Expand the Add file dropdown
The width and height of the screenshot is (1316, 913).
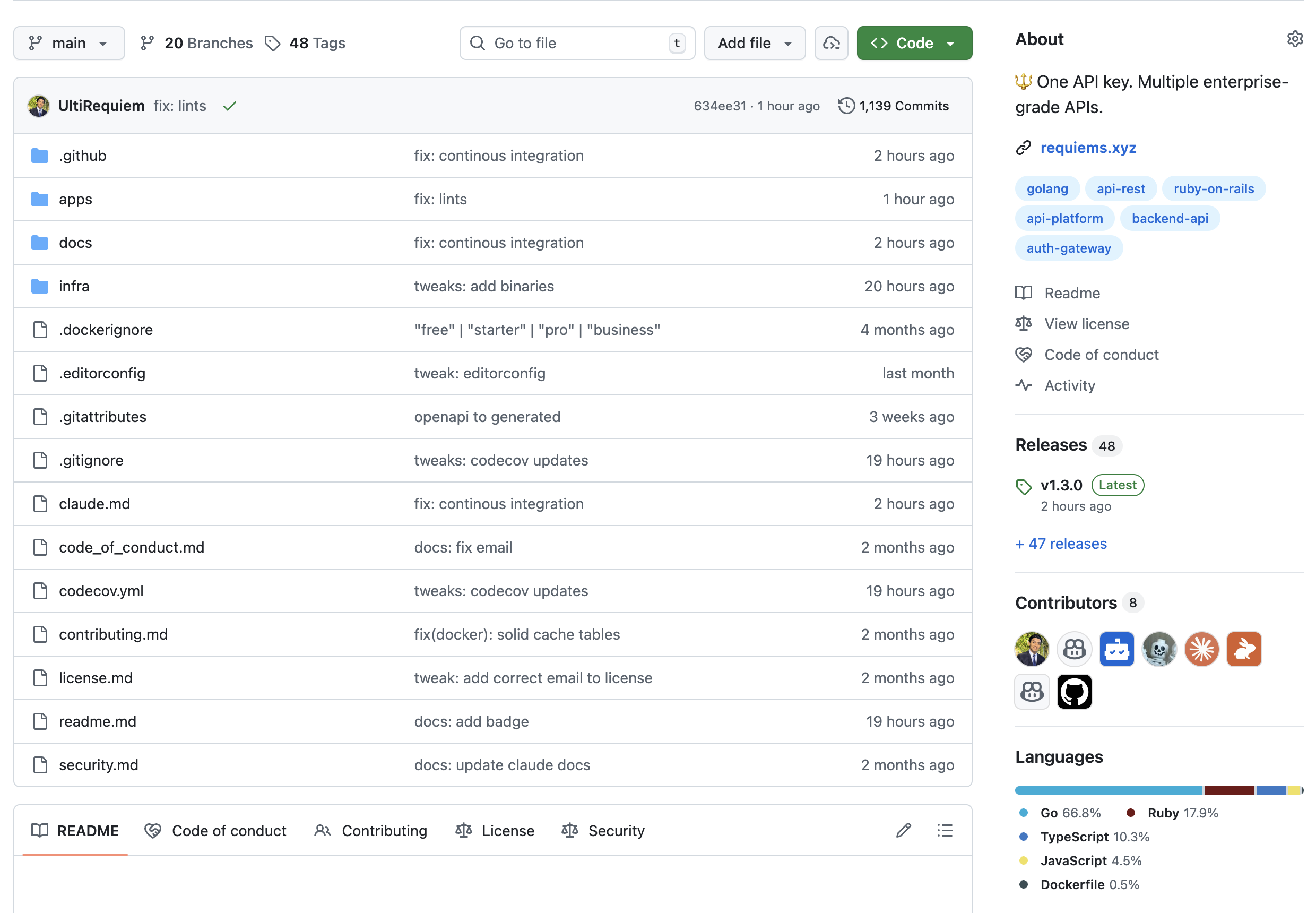tap(755, 43)
